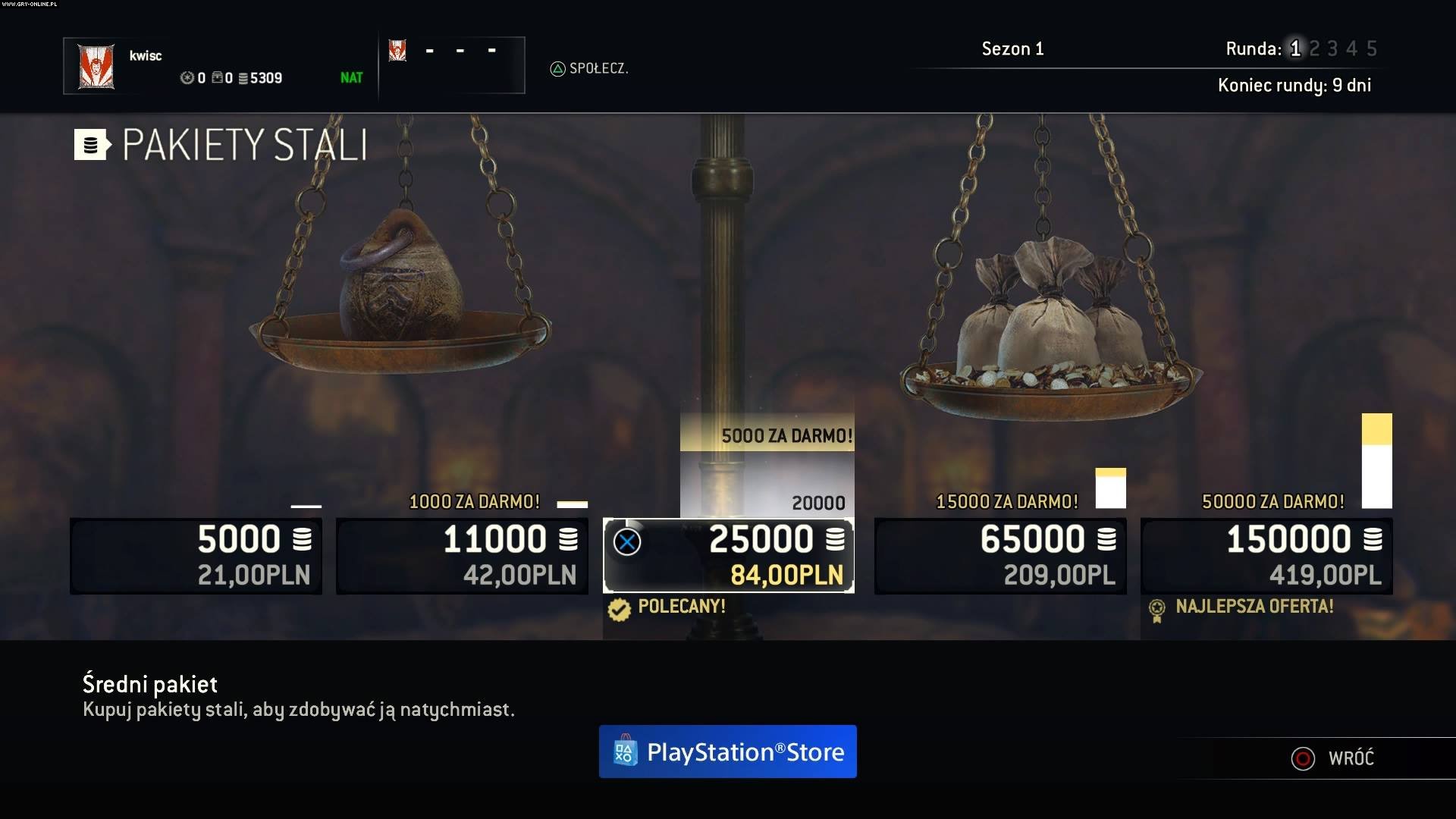The height and width of the screenshot is (819, 1456).
Task: Click the Polecany recommended badge icon
Action: pos(620,609)
